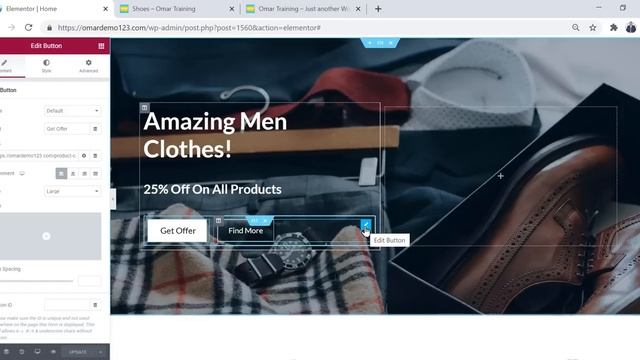The height and width of the screenshot is (360, 640).
Task: Adjust the Icon Spacing slider
Action: coord(37,281)
